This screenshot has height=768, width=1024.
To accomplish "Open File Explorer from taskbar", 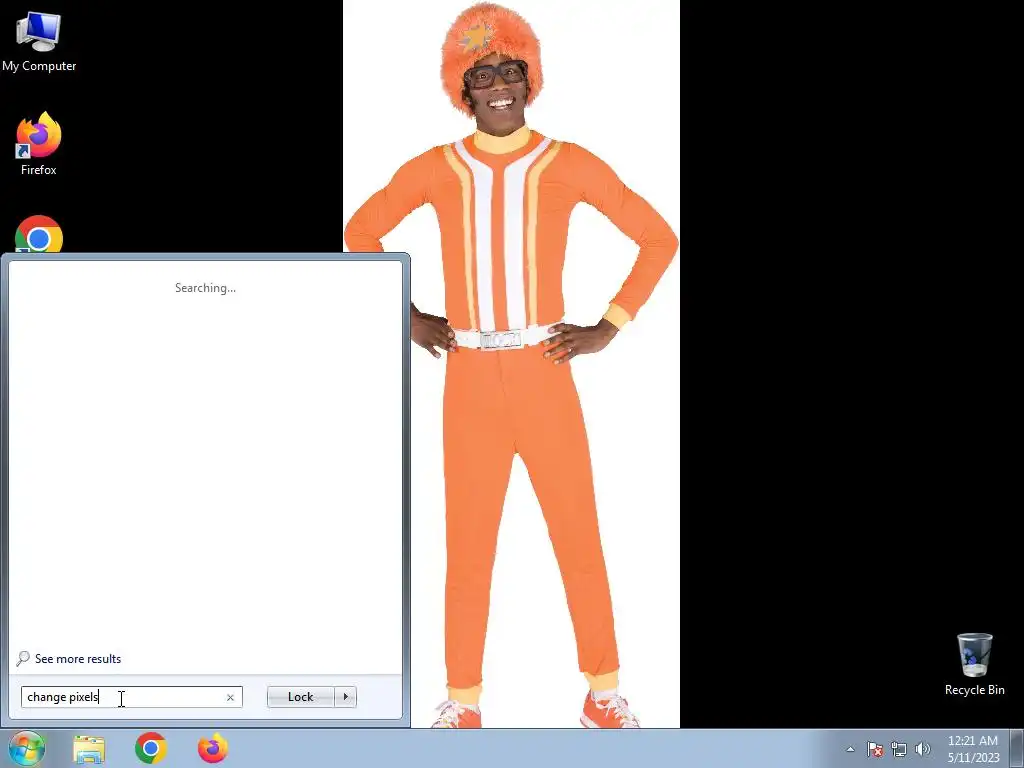I will tap(89, 749).
